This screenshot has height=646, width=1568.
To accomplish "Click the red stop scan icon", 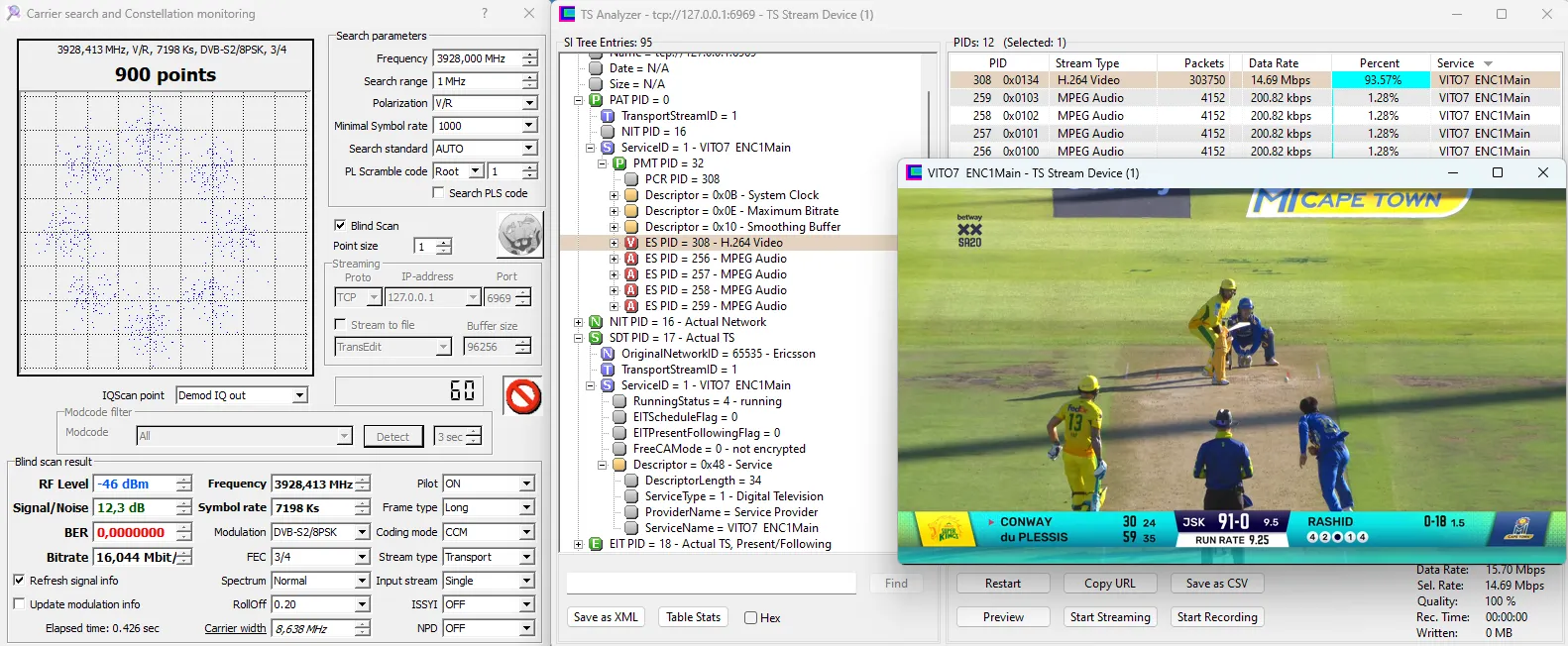I will (522, 396).
